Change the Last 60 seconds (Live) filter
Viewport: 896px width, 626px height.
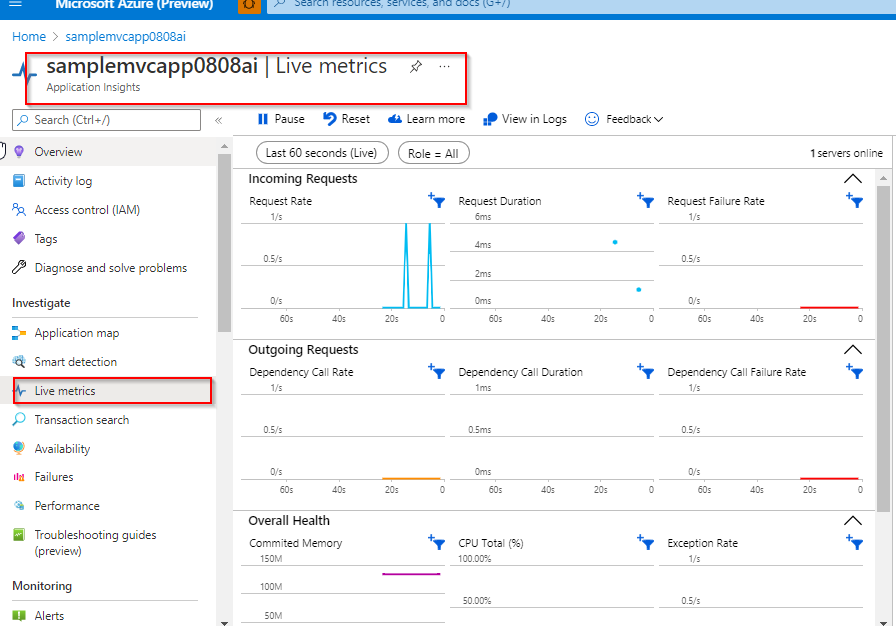coord(322,153)
